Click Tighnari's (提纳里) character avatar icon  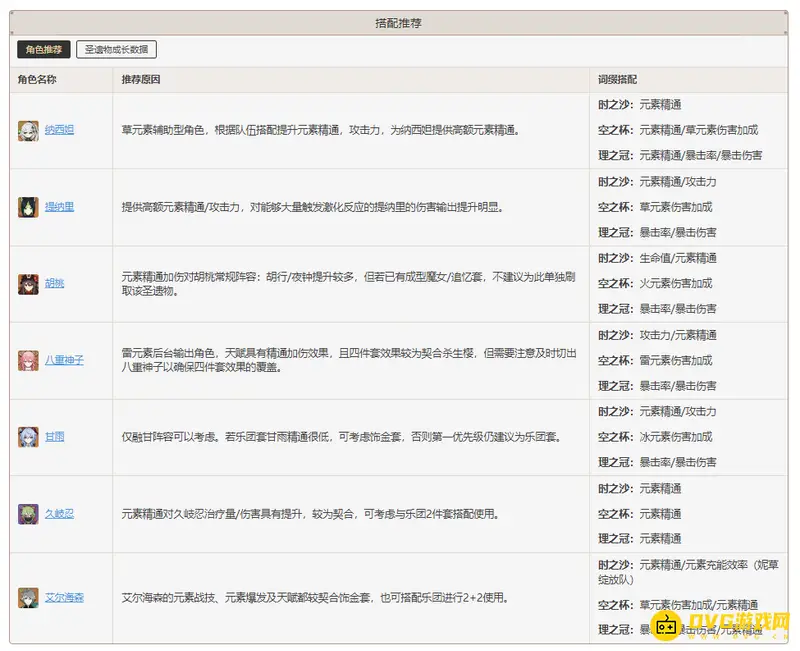(x=28, y=207)
